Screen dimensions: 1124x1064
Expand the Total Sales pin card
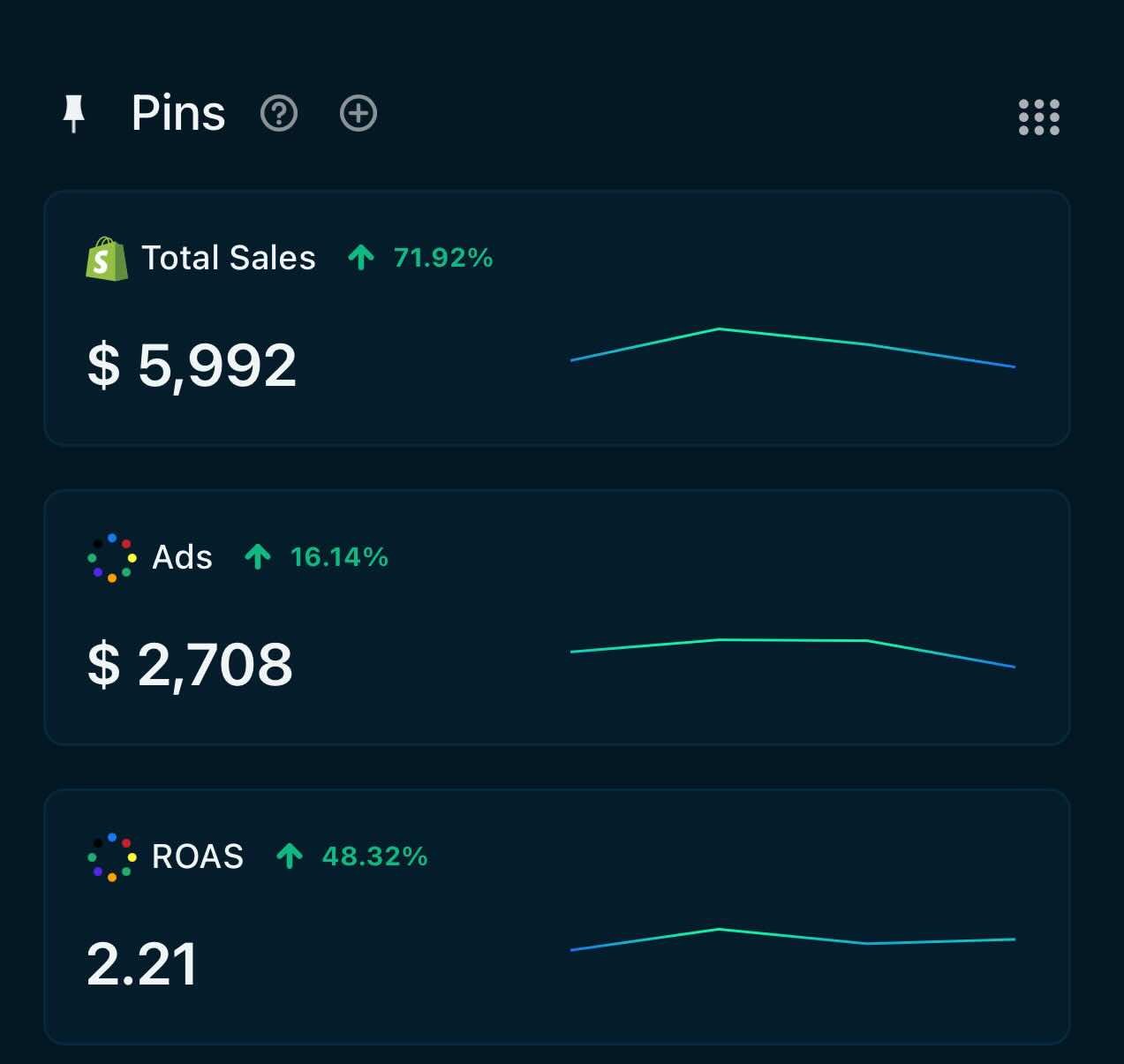point(556,315)
